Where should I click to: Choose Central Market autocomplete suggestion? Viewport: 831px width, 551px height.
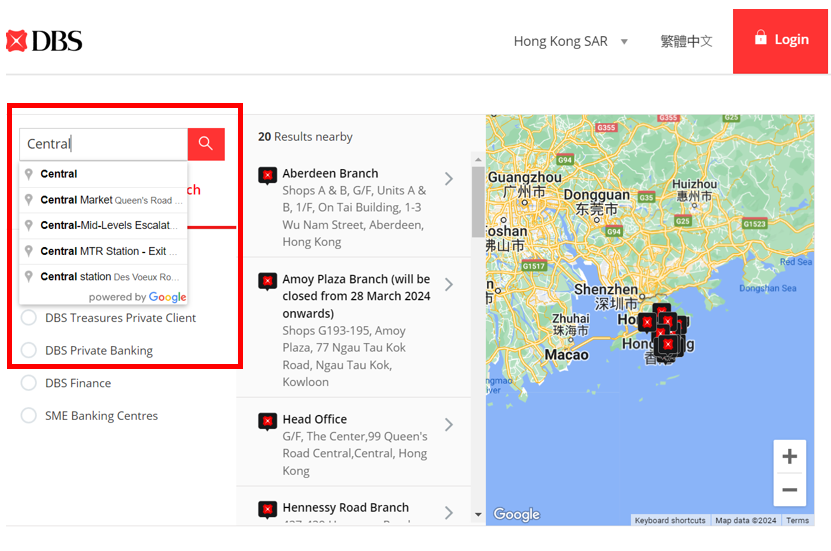point(104,200)
